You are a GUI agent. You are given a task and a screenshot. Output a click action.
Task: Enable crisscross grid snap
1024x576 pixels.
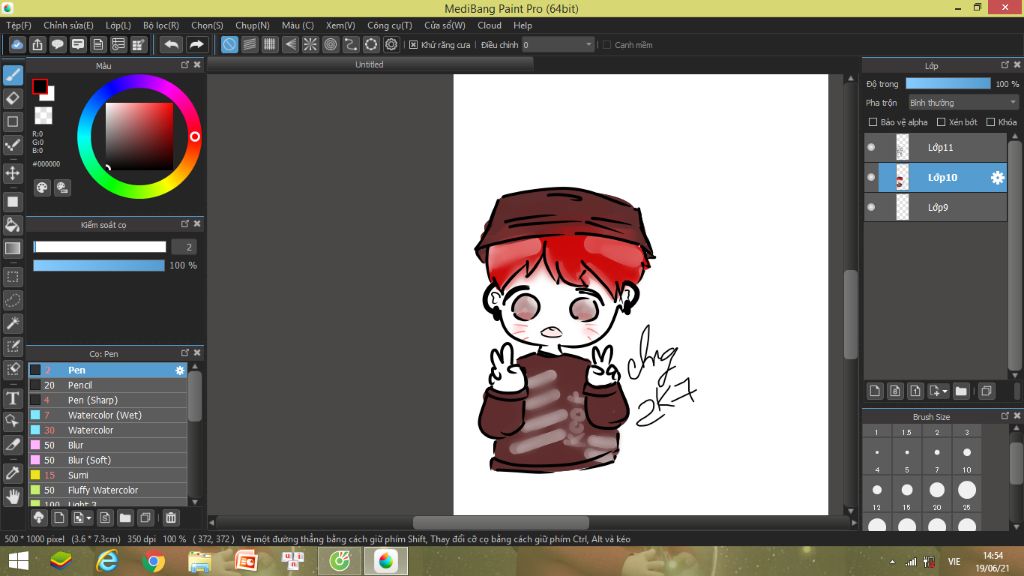270,44
